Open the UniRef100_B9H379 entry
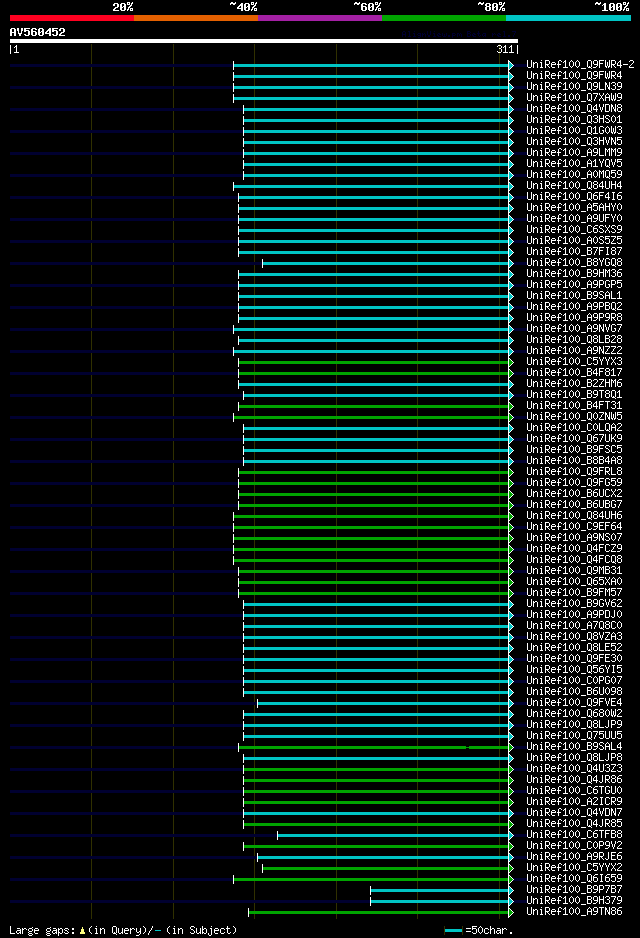 (574, 901)
